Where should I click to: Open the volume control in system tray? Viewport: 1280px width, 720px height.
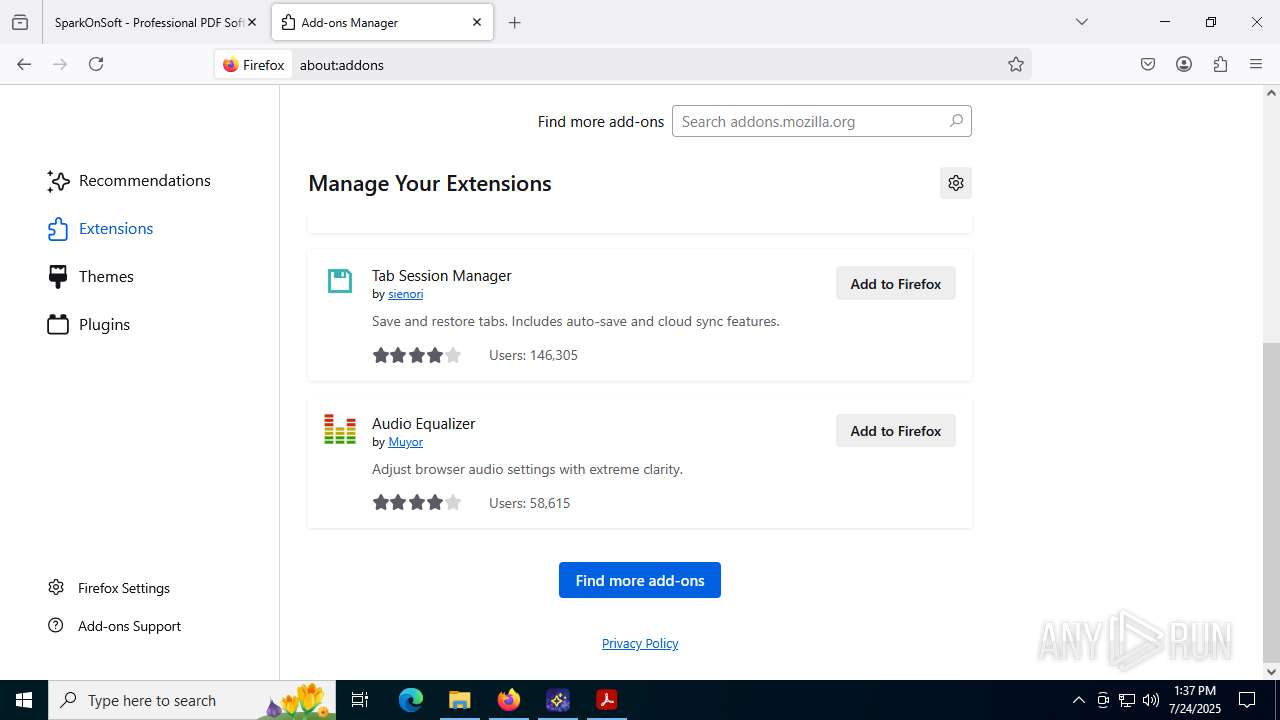[1151, 700]
